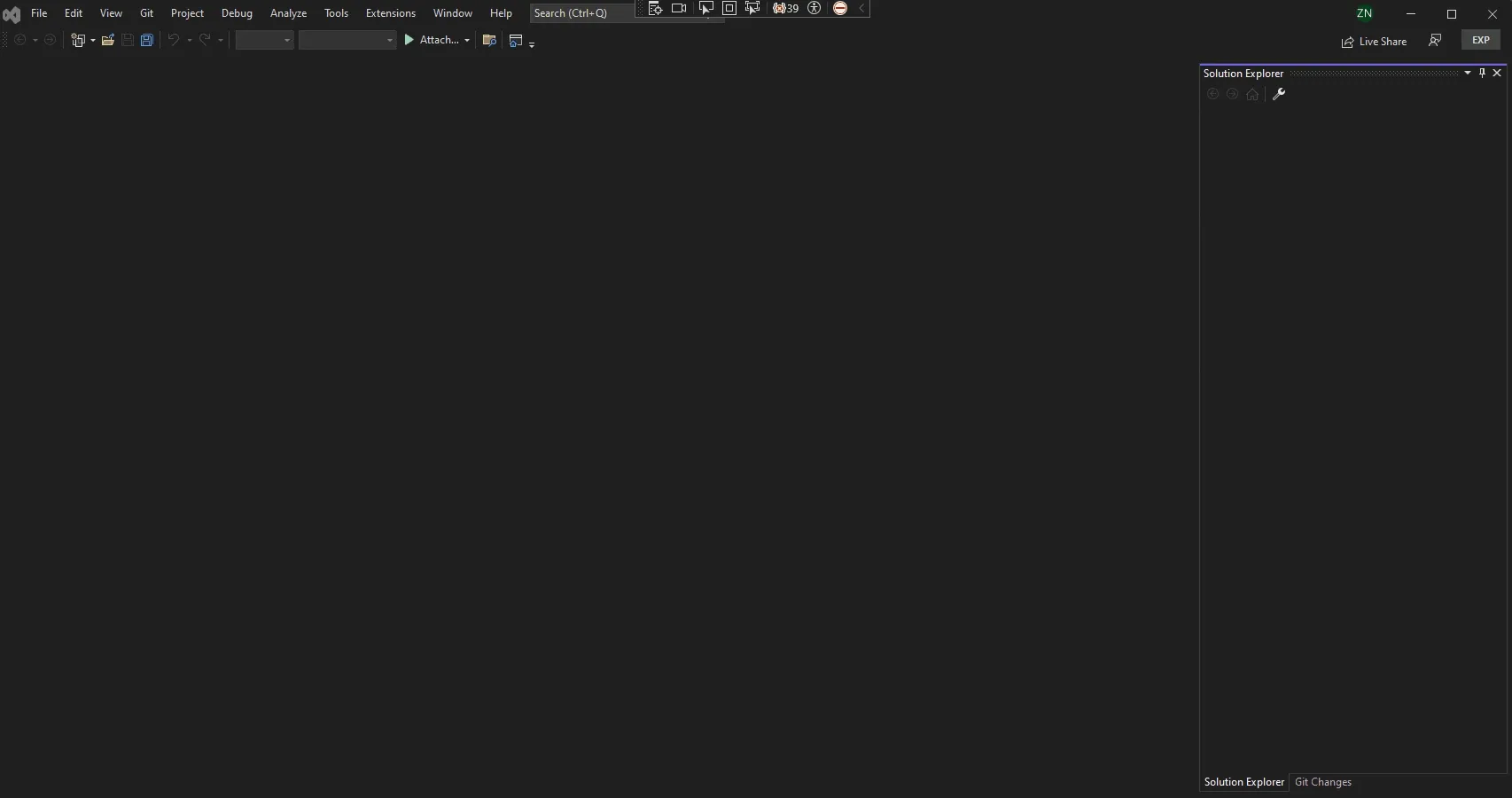Switch to the Git Changes tab
This screenshot has width=1512, height=798.
(x=1322, y=782)
